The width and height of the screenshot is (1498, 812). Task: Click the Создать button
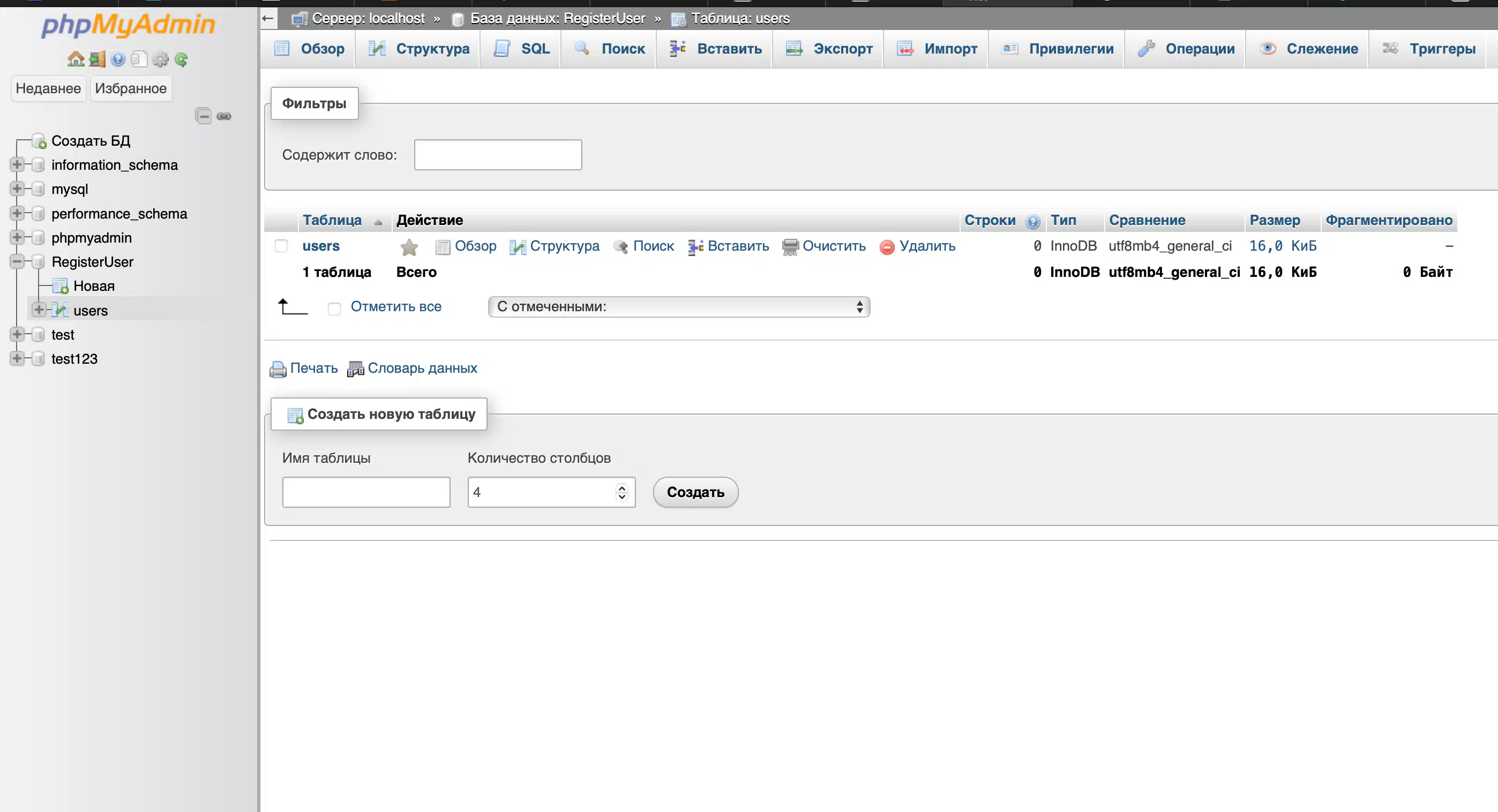[695, 492]
